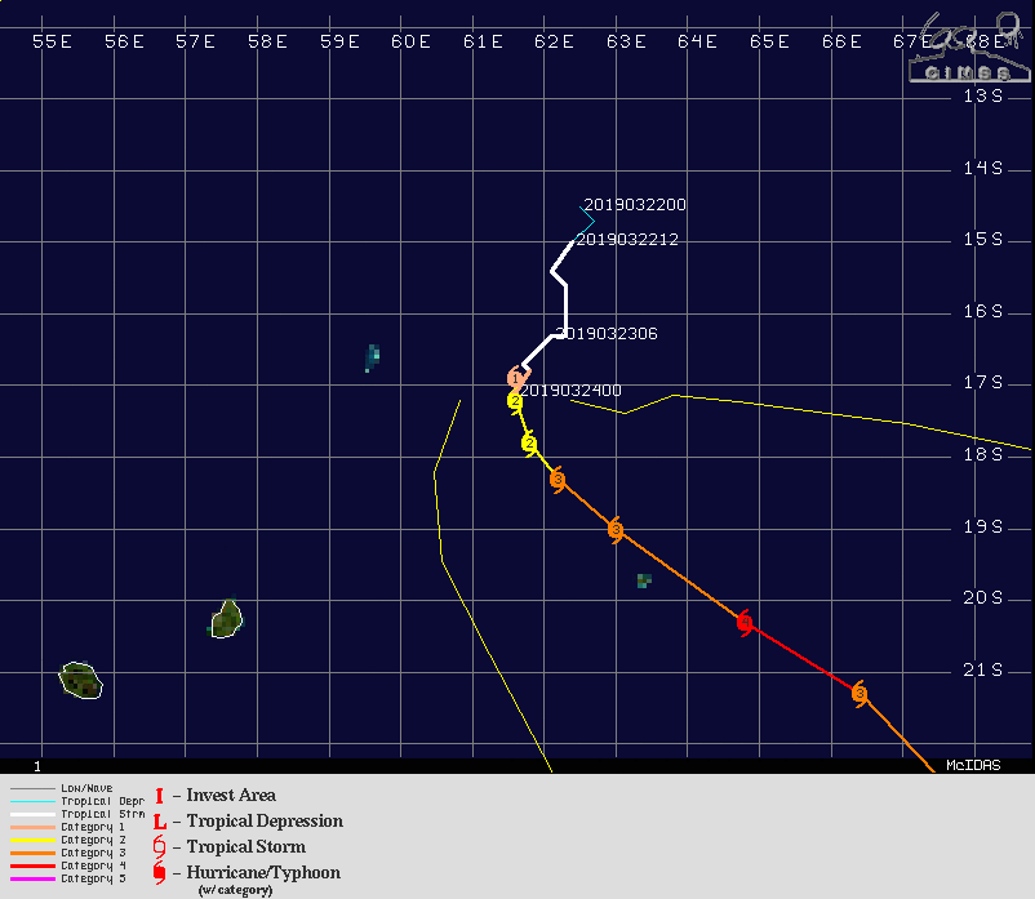The width and height of the screenshot is (1035, 899).
Task: Select the red Category 4 storm marker
Action: 745,622
